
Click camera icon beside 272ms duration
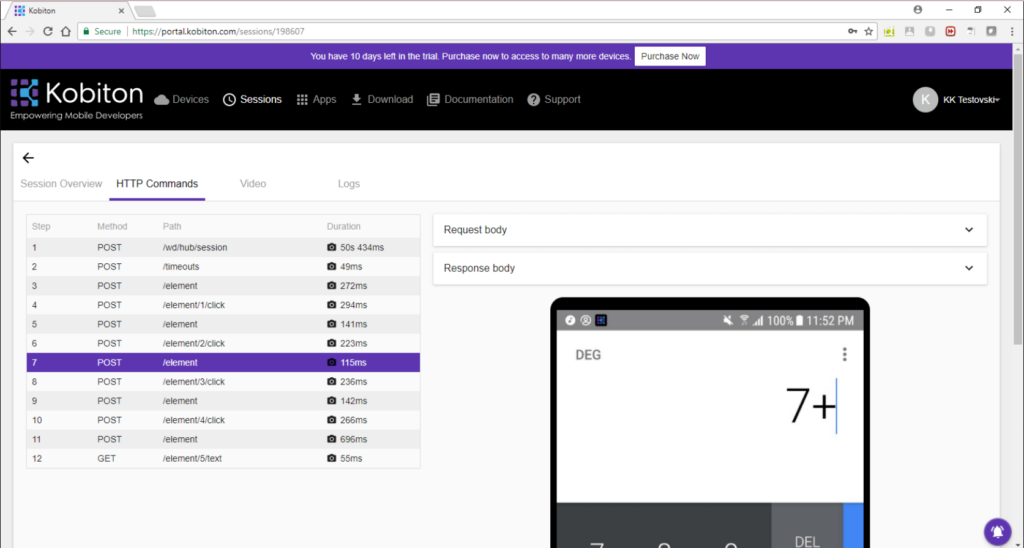pyautogui.click(x=332, y=286)
